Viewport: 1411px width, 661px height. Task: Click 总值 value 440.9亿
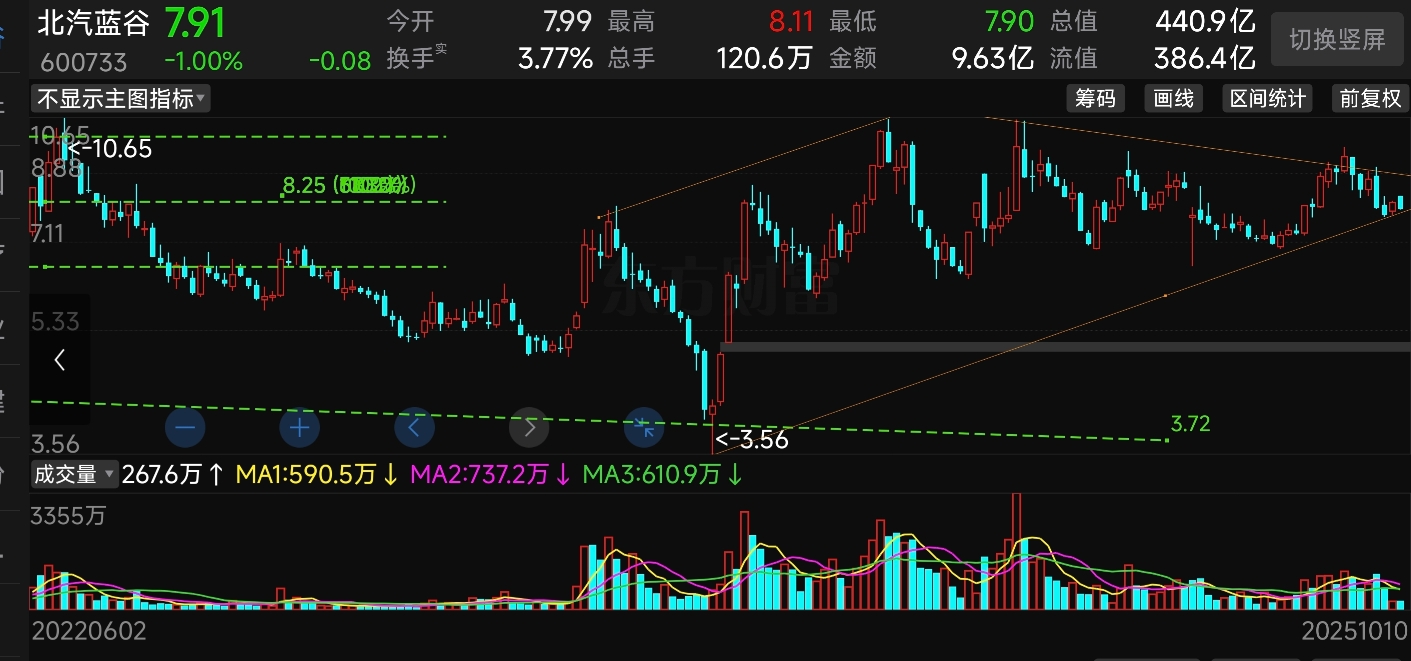(x=1205, y=21)
